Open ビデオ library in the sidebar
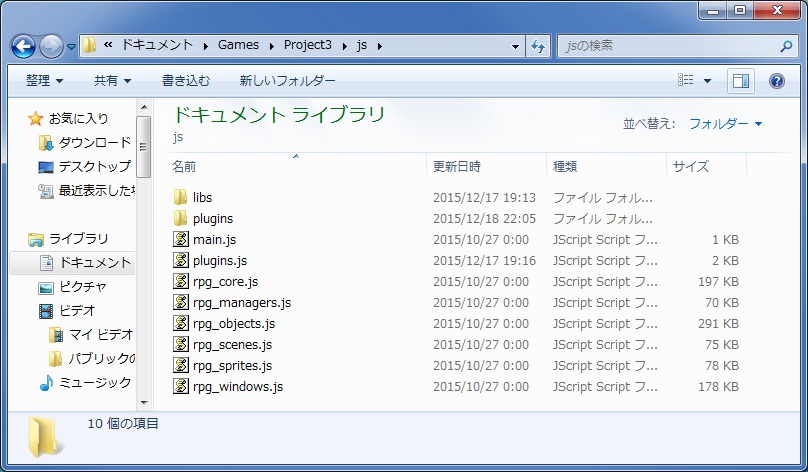Screen dimensions: 808x472 pyautogui.click(x=67, y=311)
